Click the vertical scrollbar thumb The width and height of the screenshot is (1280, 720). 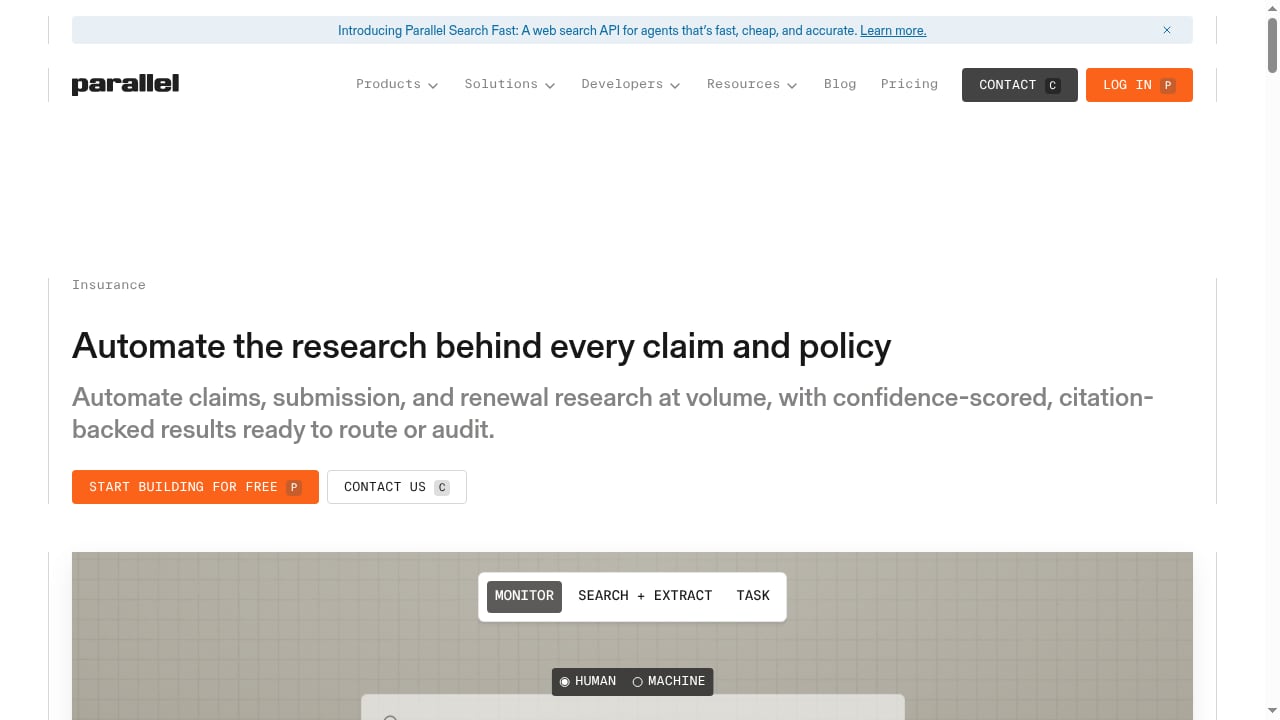tap(1272, 45)
